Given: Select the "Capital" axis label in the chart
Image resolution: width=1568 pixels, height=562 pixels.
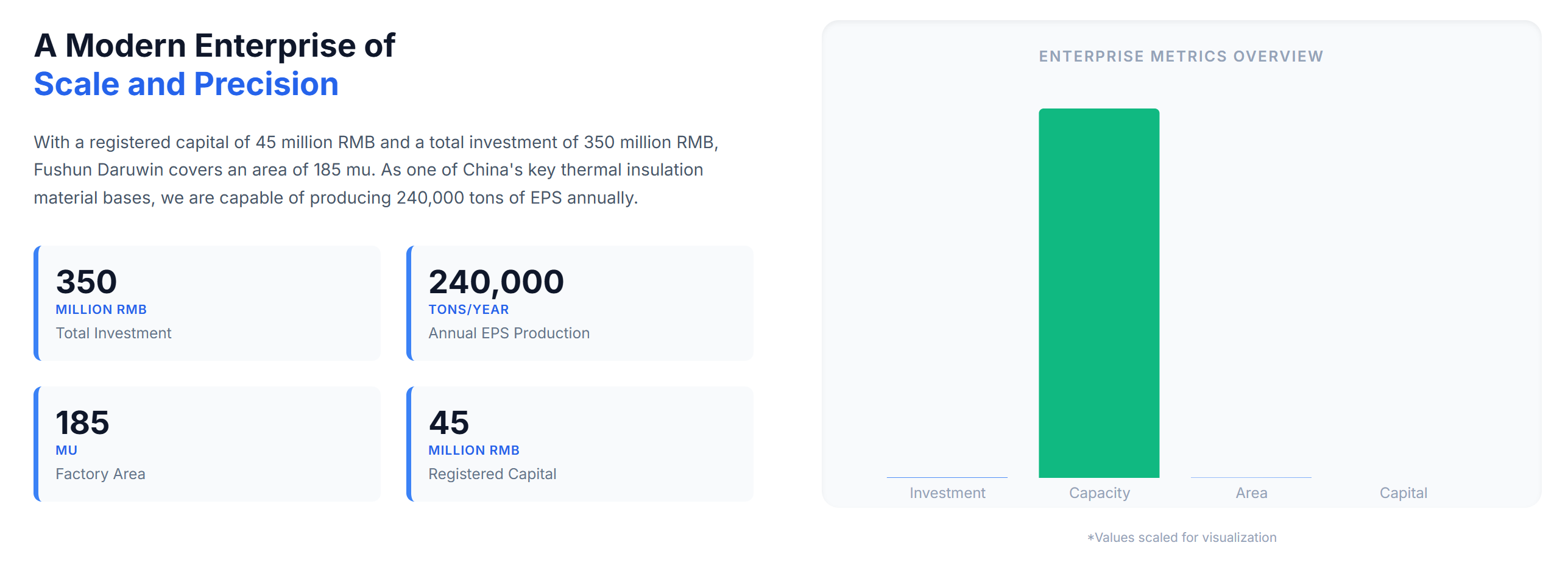Looking at the screenshot, I should click(1403, 493).
